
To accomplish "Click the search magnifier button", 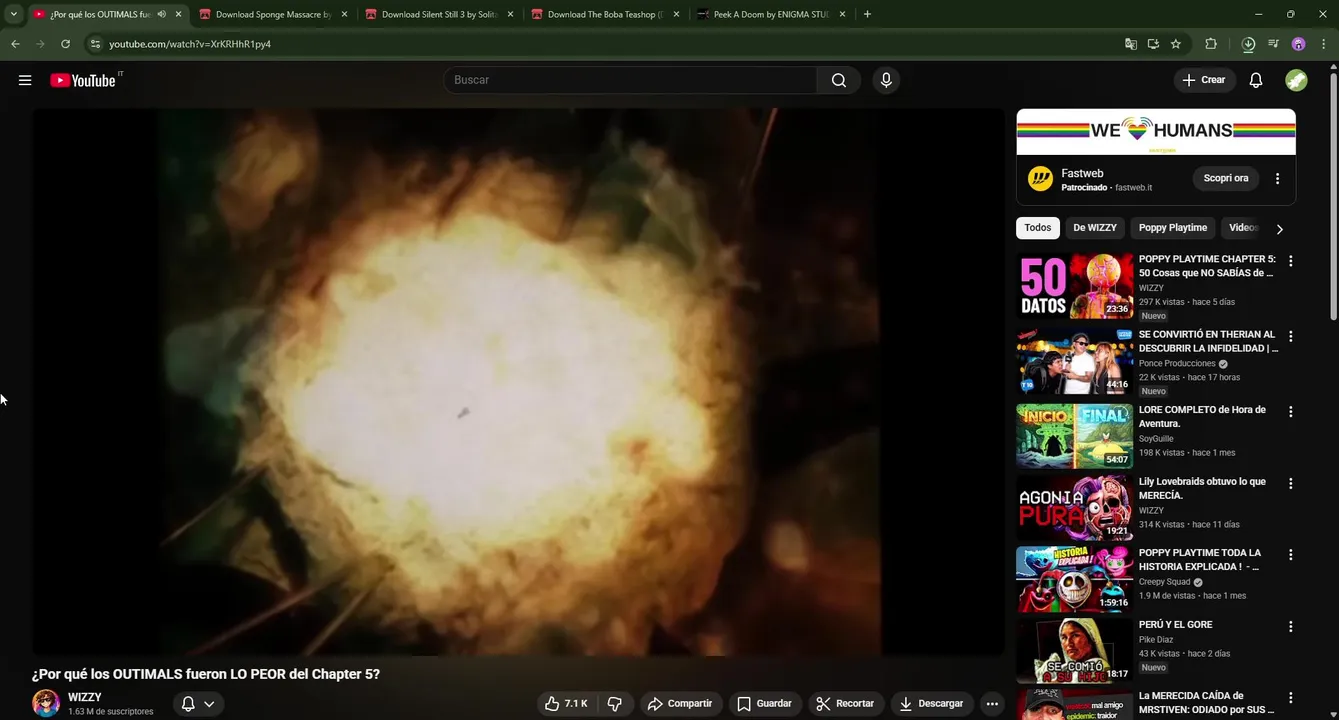I will point(839,80).
